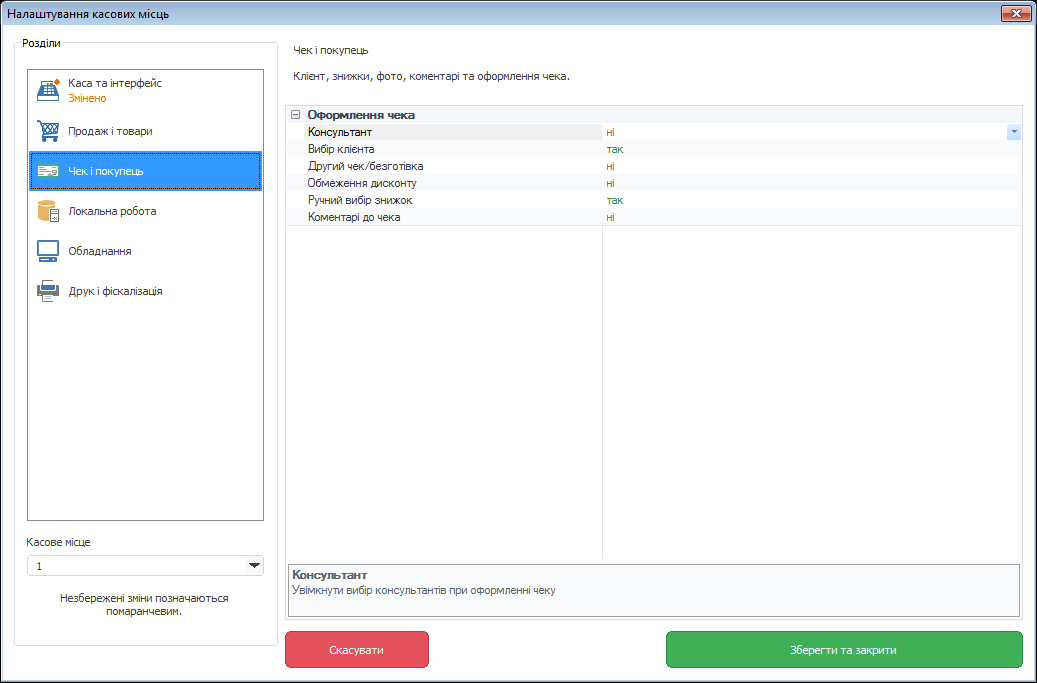Collapse the Оформлення чека group
Image resolution: width=1037 pixels, height=683 pixels.
click(296, 114)
